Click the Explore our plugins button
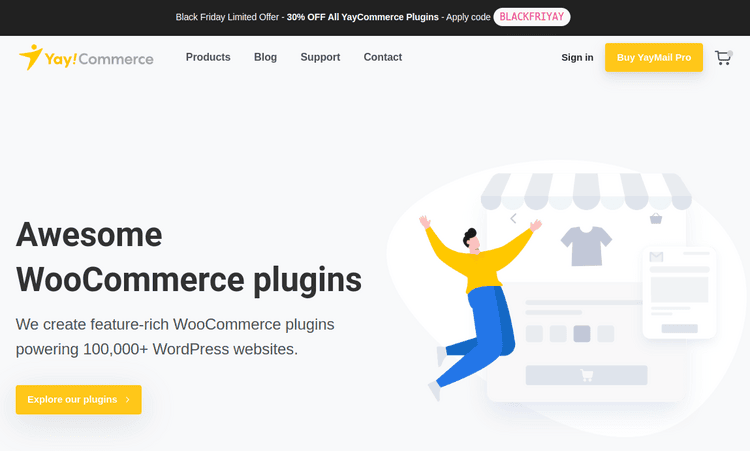Screen dimensions: 750x451 78,400
